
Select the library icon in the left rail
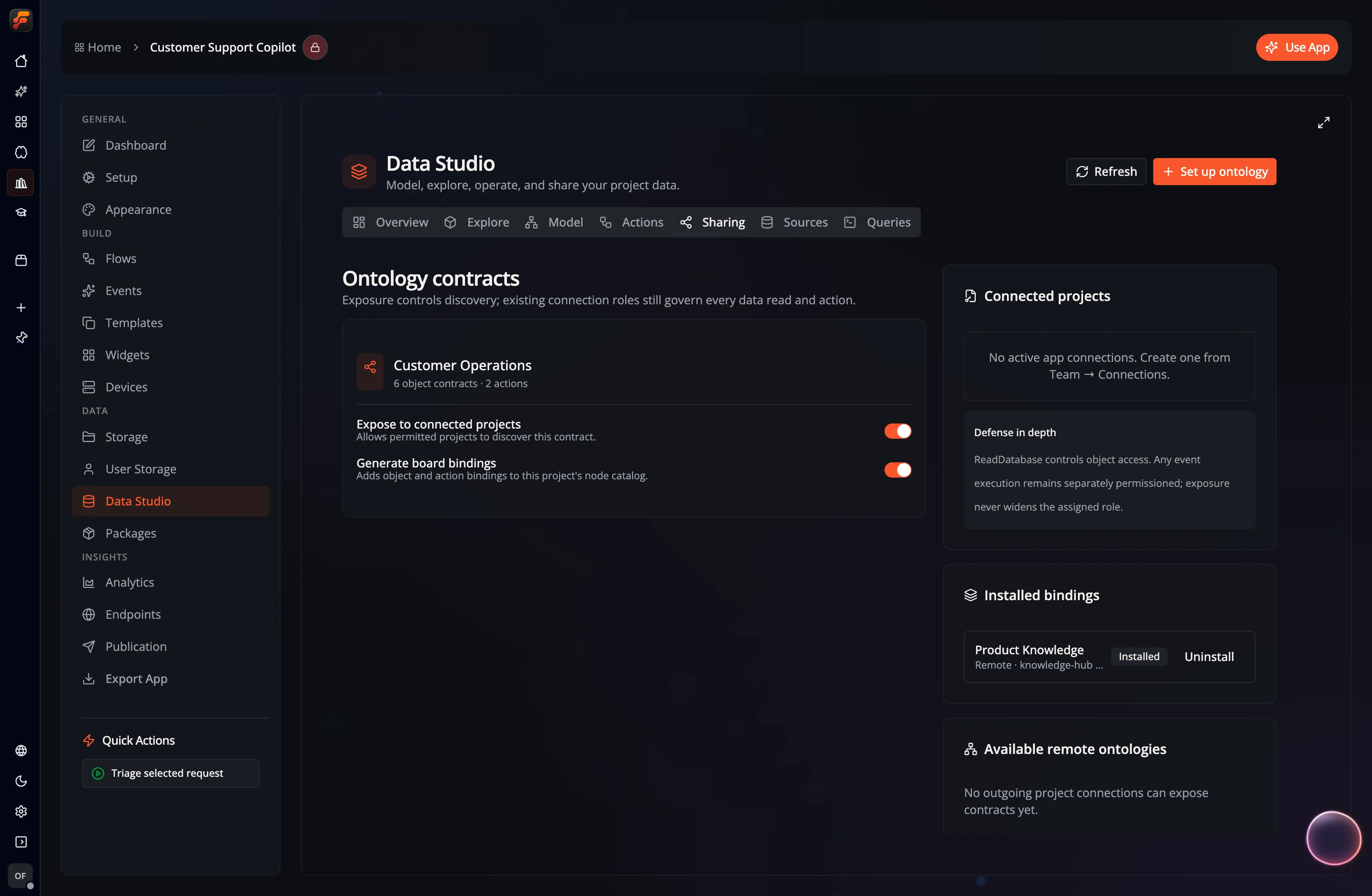click(21, 183)
